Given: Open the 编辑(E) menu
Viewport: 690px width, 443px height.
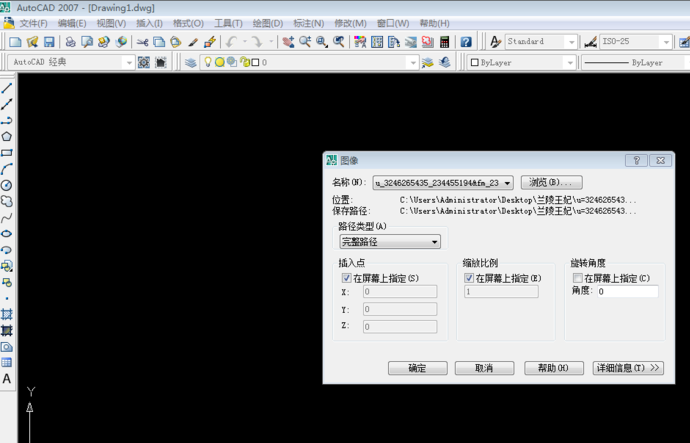Looking at the screenshot, I should [x=72, y=23].
